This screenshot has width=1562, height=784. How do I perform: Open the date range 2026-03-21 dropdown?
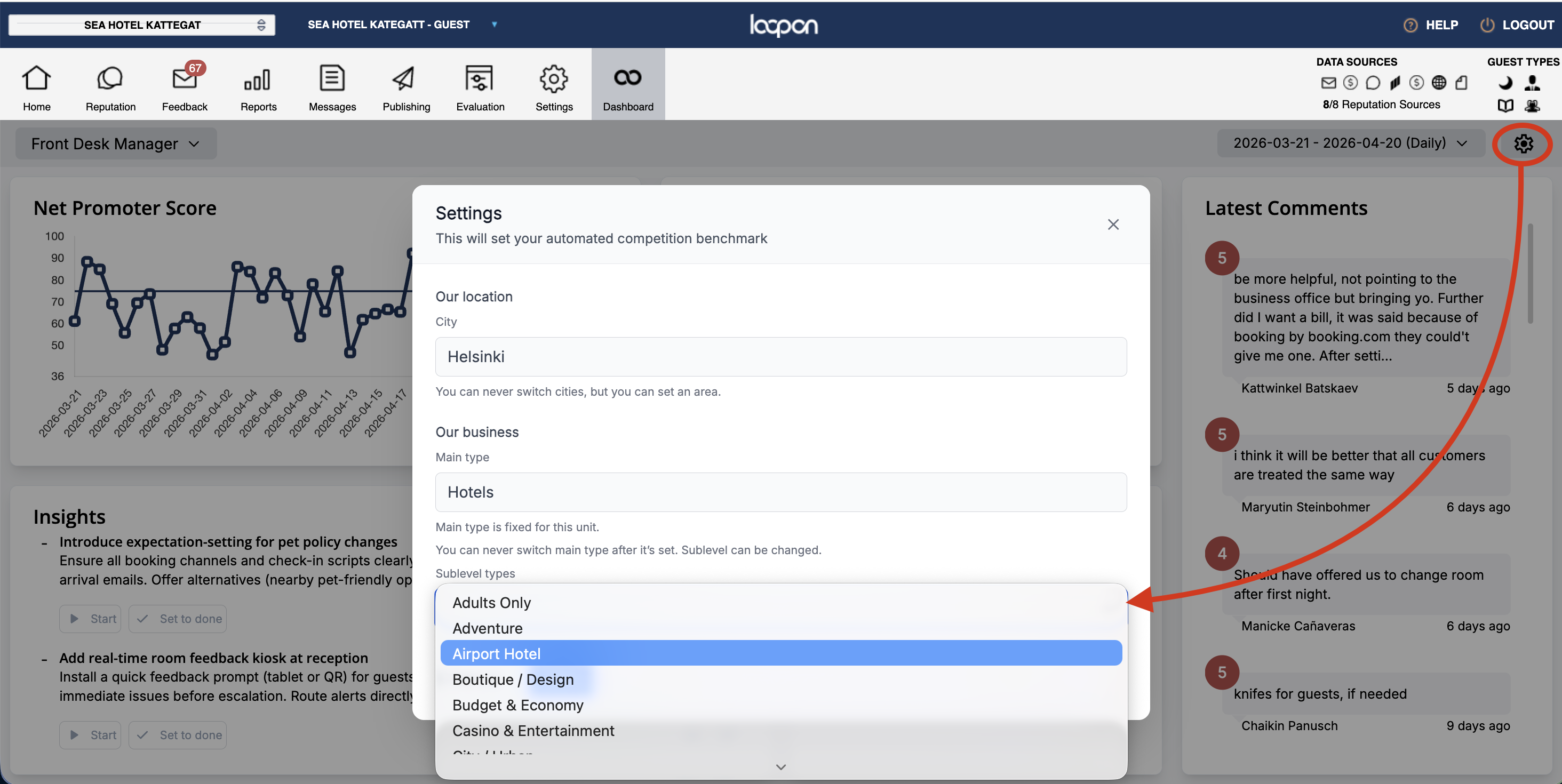pos(1350,143)
